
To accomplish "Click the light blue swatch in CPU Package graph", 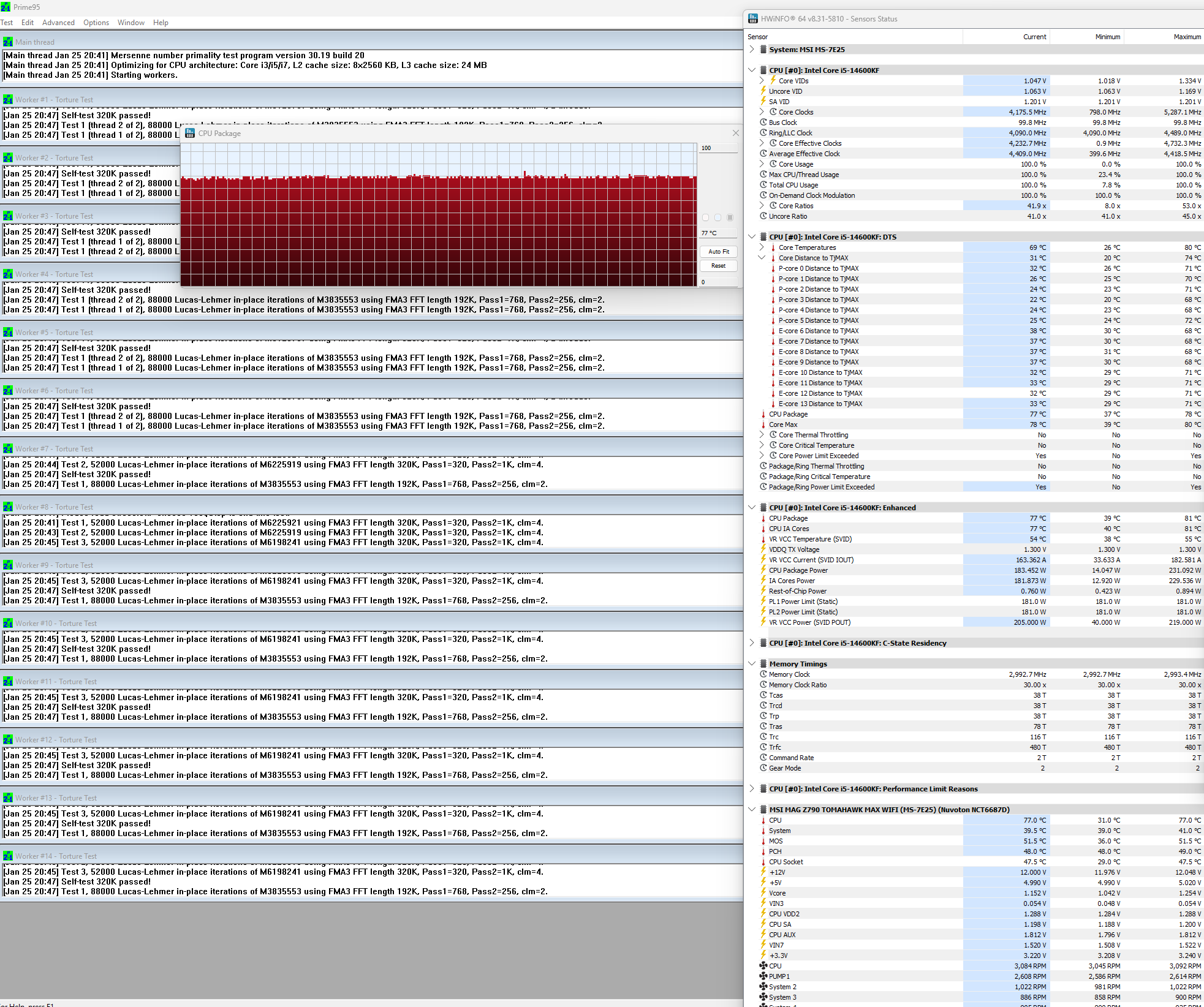I will [x=717, y=217].
